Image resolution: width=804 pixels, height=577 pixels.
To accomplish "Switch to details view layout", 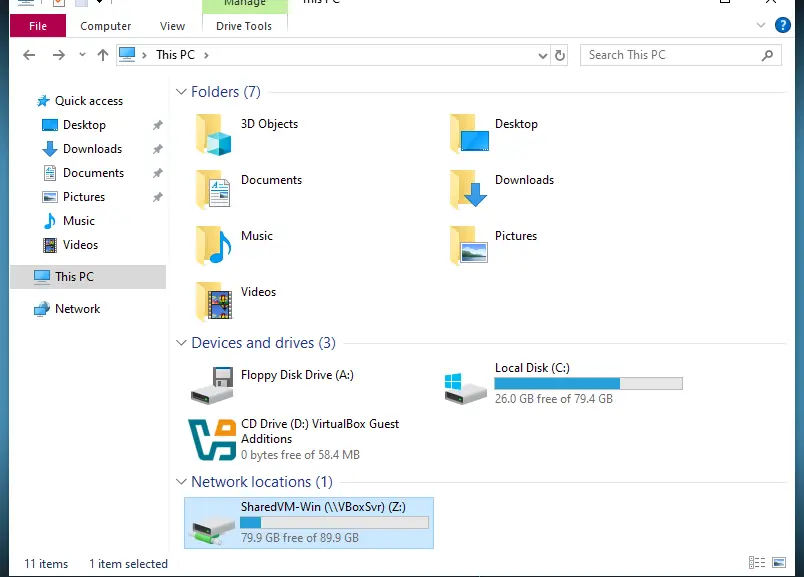I will coord(757,563).
